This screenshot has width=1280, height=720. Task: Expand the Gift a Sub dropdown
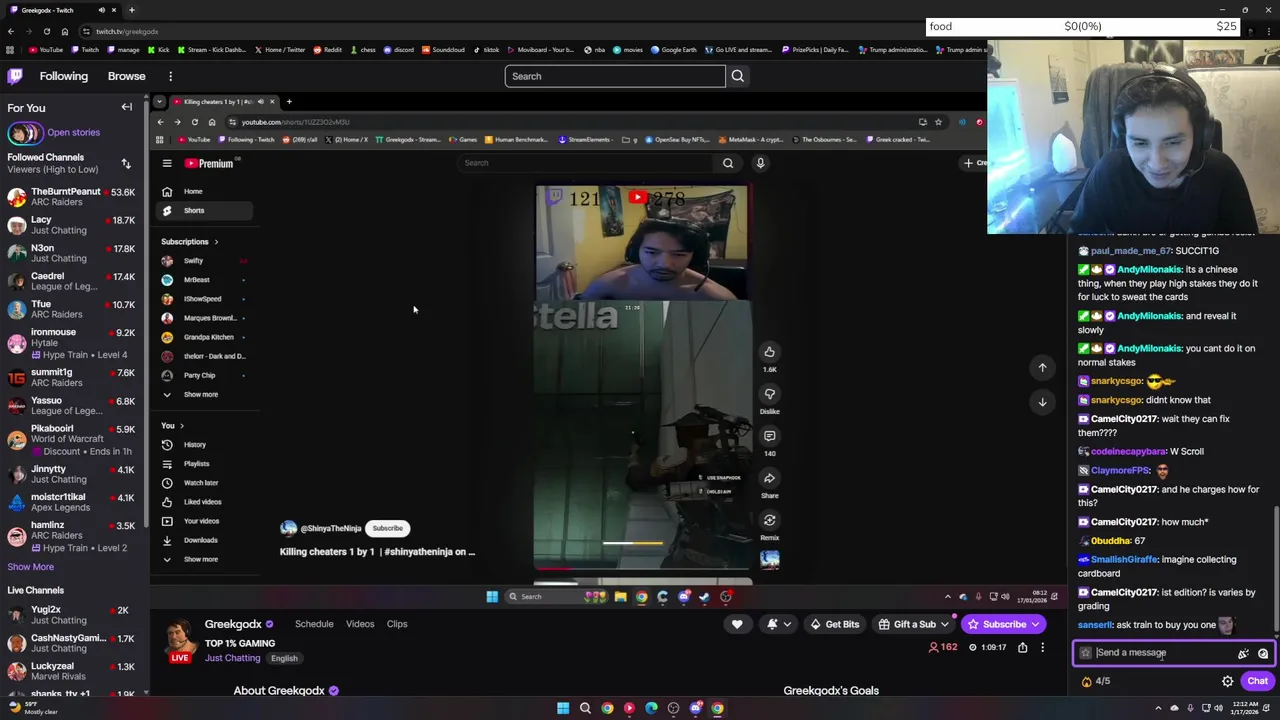coord(944,624)
